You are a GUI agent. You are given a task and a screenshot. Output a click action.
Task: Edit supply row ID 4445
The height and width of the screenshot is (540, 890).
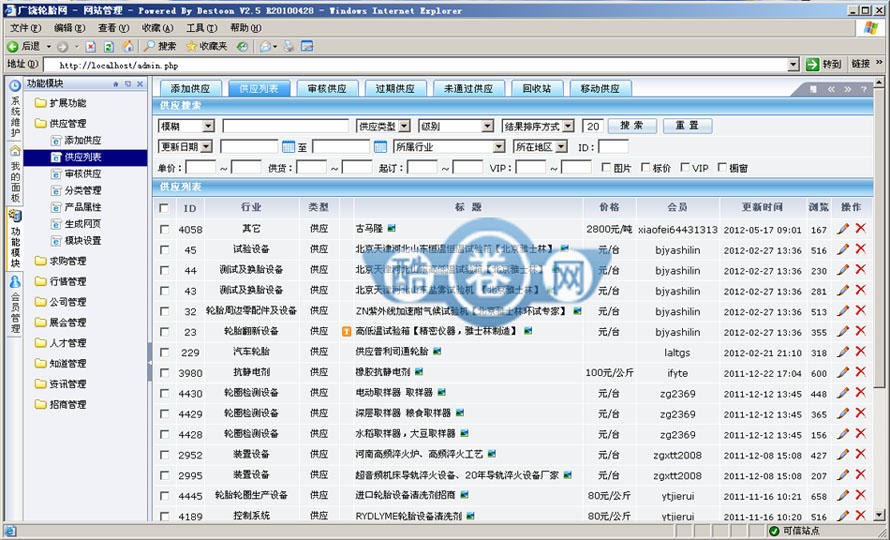coord(843,495)
